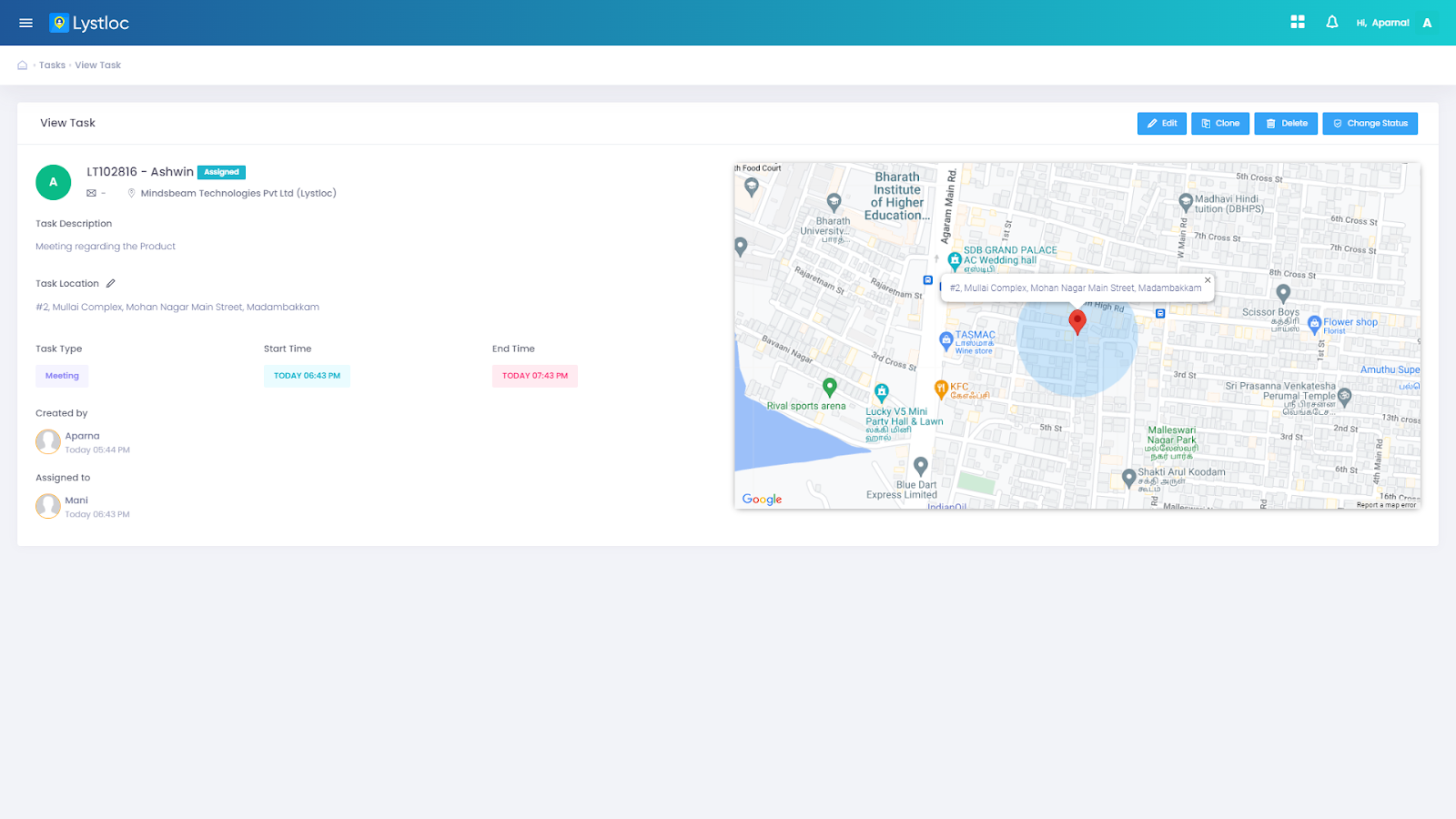
Task: Click the Google logo on map
Action: (x=763, y=500)
